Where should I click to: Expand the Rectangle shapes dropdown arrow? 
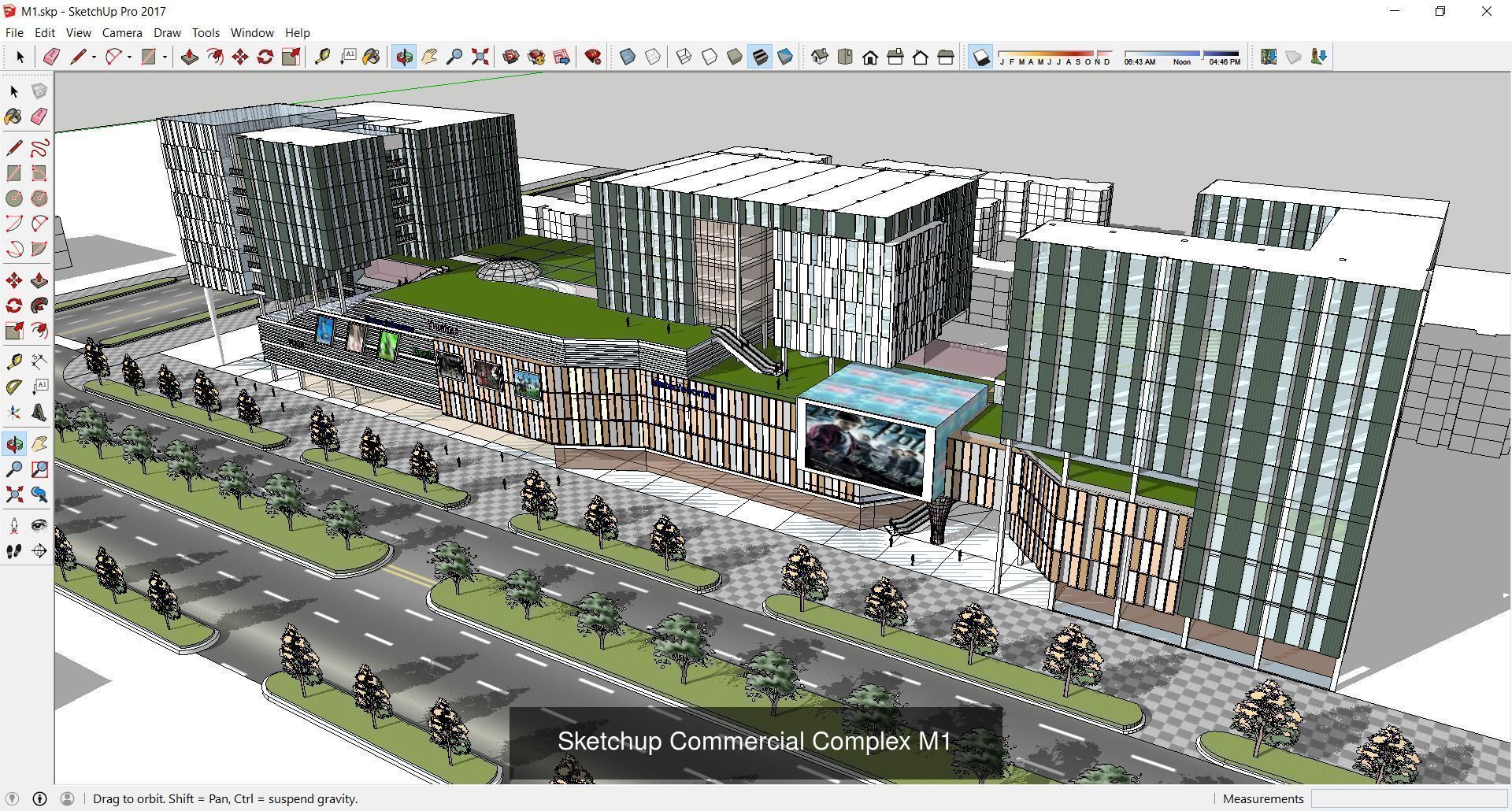point(165,57)
